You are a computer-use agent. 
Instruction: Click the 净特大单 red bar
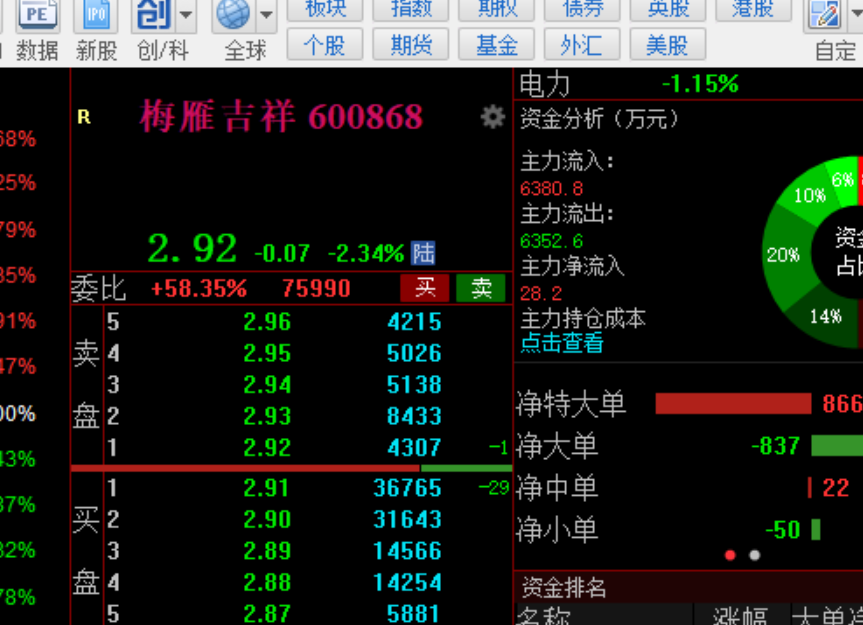(733, 403)
